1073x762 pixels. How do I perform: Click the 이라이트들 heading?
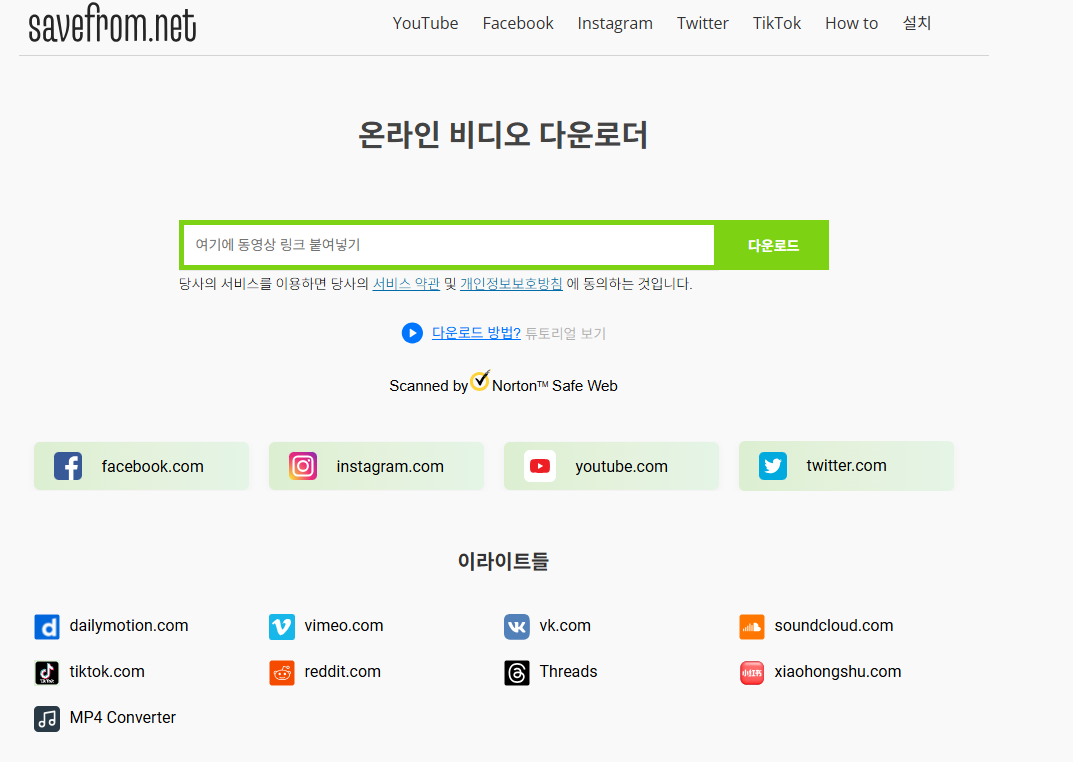pyautogui.click(x=503, y=562)
